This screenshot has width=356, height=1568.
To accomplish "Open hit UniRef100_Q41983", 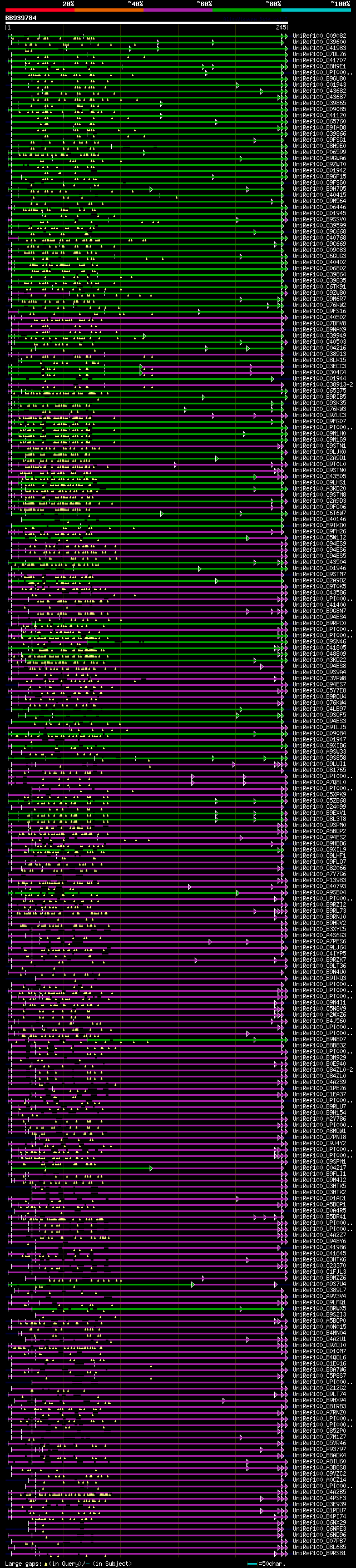I will 319,48.
